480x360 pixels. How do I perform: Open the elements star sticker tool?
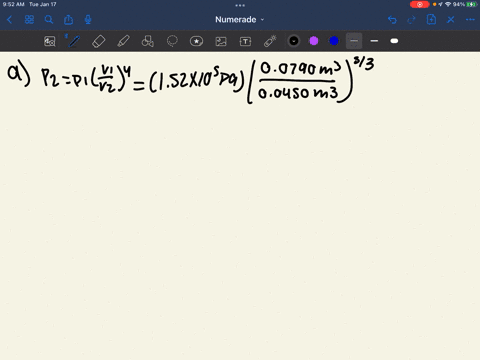point(196,41)
